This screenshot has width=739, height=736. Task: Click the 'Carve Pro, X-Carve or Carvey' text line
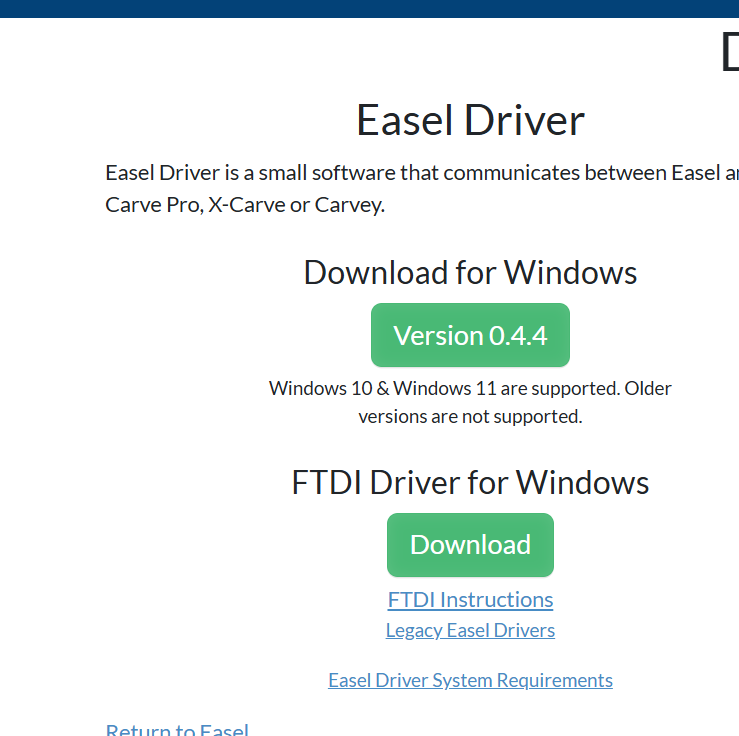pyautogui.click(x=244, y=205)
